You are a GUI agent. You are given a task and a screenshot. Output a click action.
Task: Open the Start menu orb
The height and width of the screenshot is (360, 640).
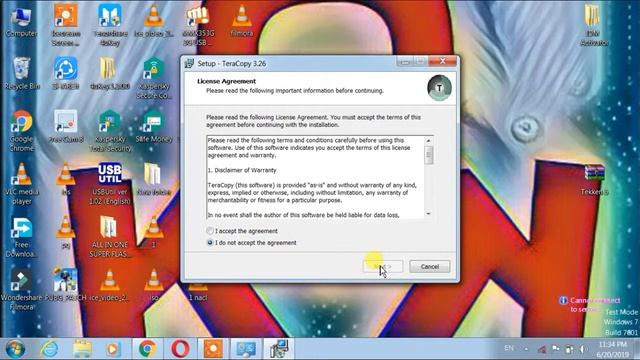(16, 349)
